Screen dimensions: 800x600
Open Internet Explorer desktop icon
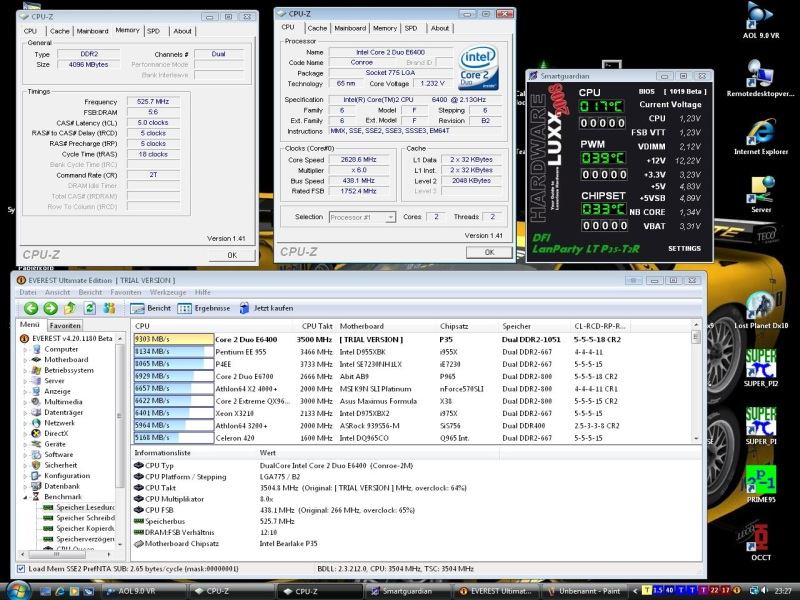click(x=761, y=136)
